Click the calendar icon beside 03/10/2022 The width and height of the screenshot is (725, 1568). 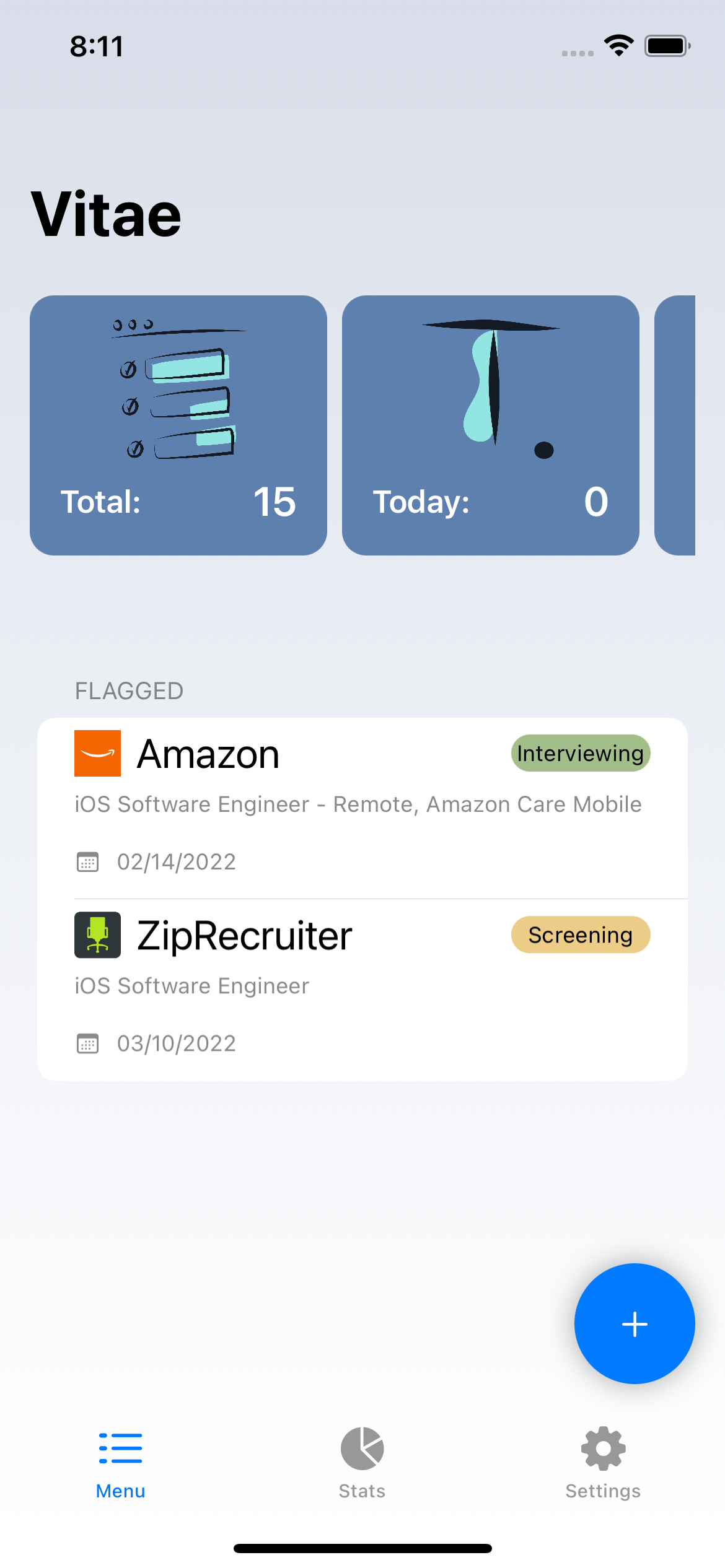point(87,1043)
